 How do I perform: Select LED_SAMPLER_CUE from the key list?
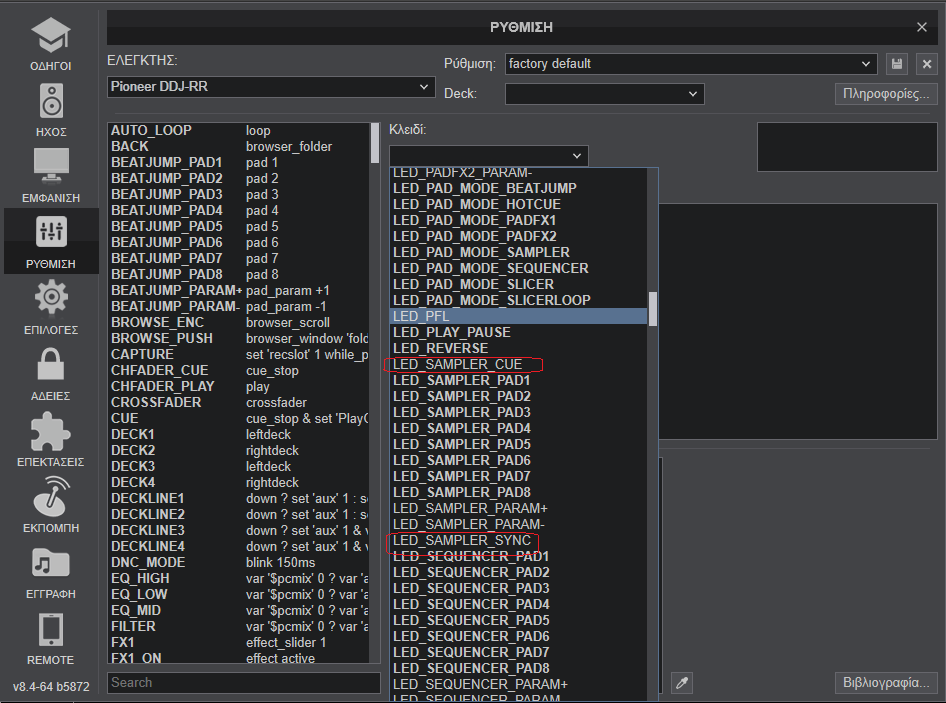(458, 364)
